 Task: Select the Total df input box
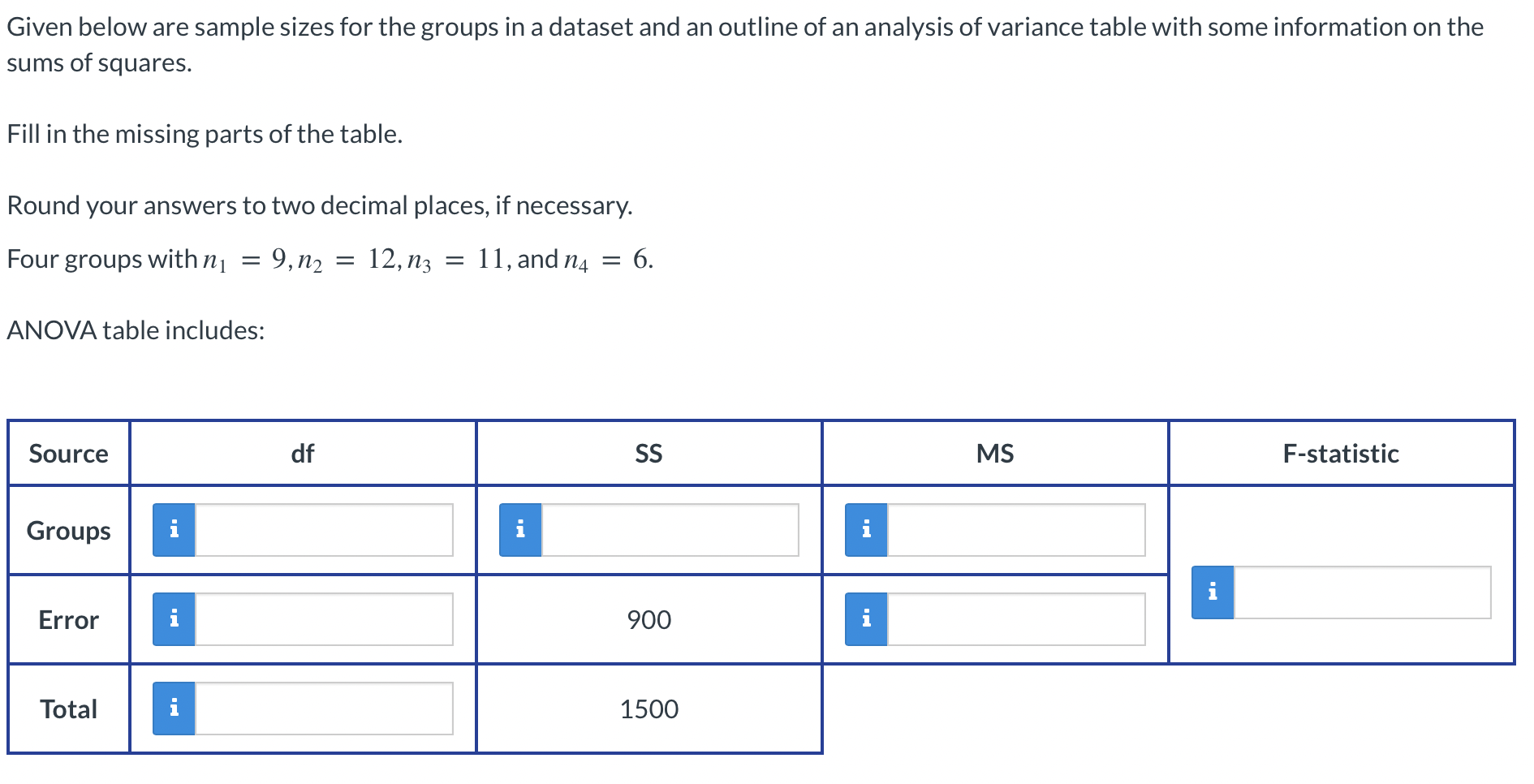pyautogui.click(x=325, y=708)
